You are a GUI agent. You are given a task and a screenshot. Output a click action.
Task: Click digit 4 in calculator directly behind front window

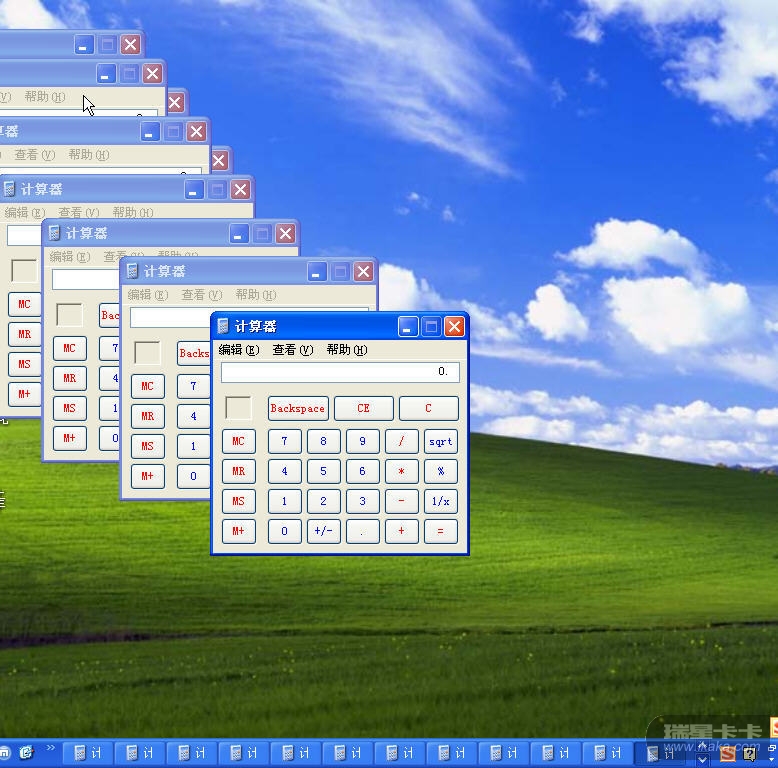click(194, 416)
